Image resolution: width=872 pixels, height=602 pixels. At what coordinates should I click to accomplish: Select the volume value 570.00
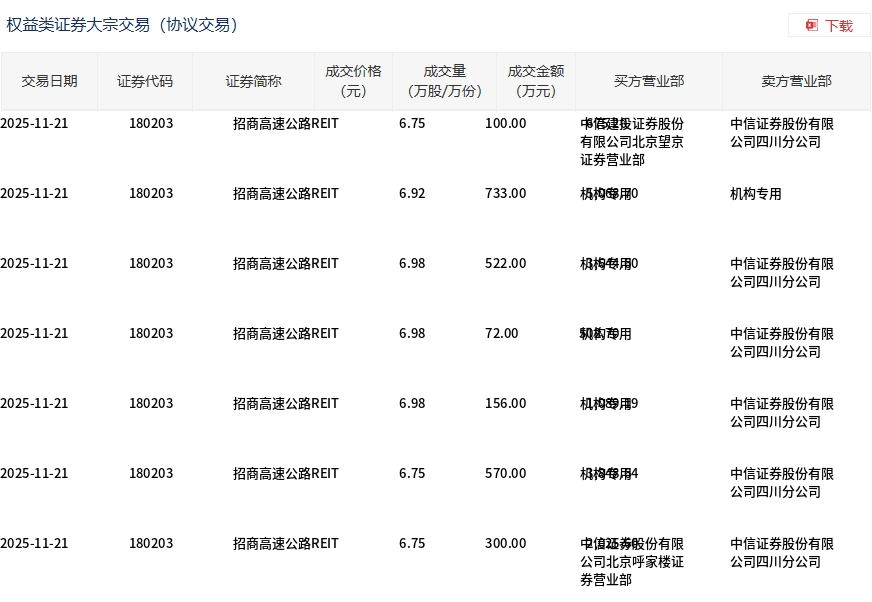coord(506,473)
